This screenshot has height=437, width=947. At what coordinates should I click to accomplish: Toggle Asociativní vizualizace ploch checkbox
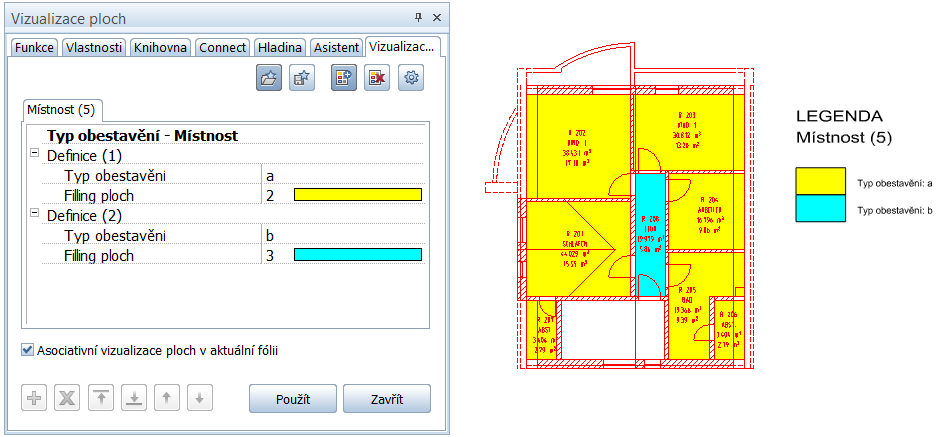[x=27, y=351]
